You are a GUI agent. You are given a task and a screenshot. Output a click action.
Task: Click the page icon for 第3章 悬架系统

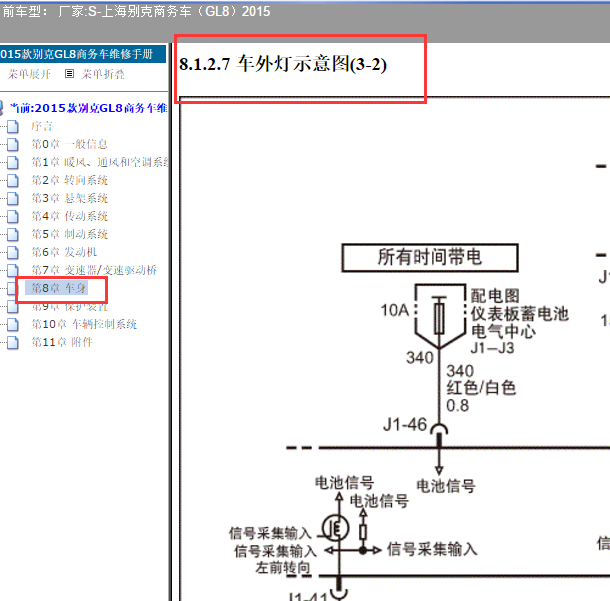point(13,198)
